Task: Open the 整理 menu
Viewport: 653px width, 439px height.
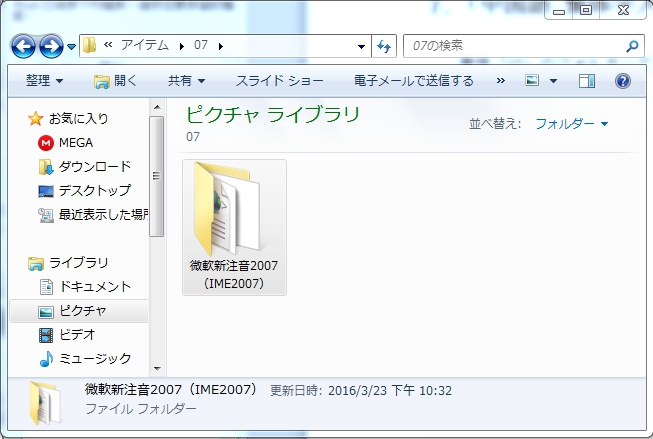Action: click(x=45, y=80)
